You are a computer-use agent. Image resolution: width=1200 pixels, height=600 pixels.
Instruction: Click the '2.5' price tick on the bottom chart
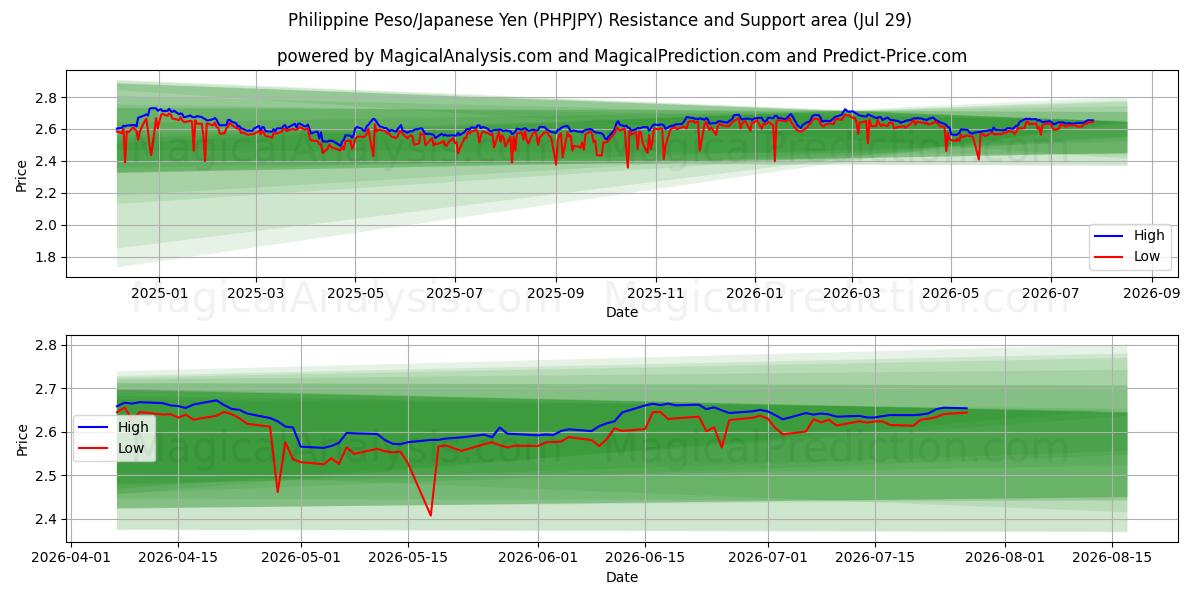pos(48,476)
